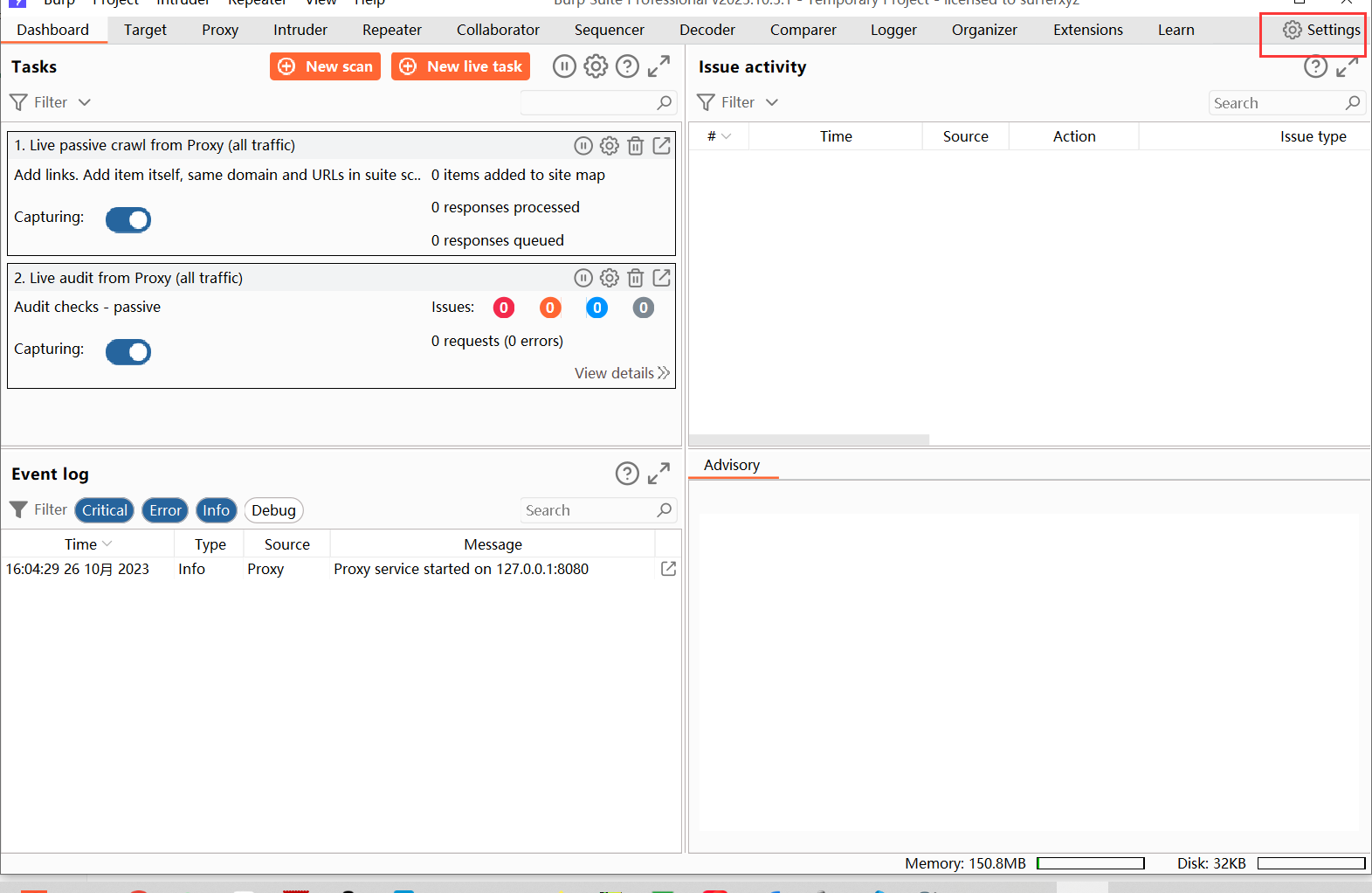Toggle Capturing for Live audit task

coord(128,352)
